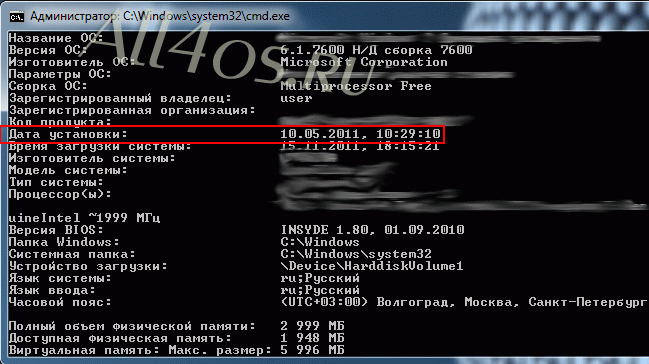The image size is (649, 364).
Task: Select the 'Тип системы:' label
Action: coord(56,182)
